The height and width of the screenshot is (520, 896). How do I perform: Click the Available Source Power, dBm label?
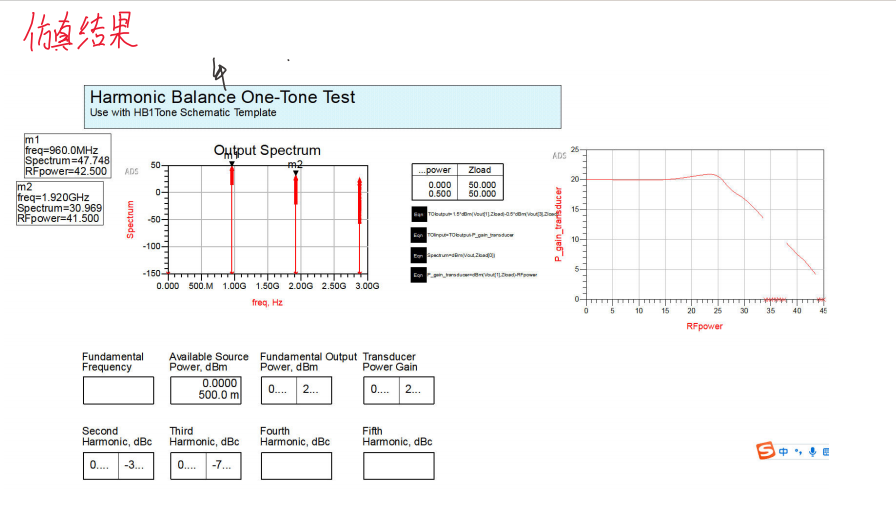coord(209,362)
